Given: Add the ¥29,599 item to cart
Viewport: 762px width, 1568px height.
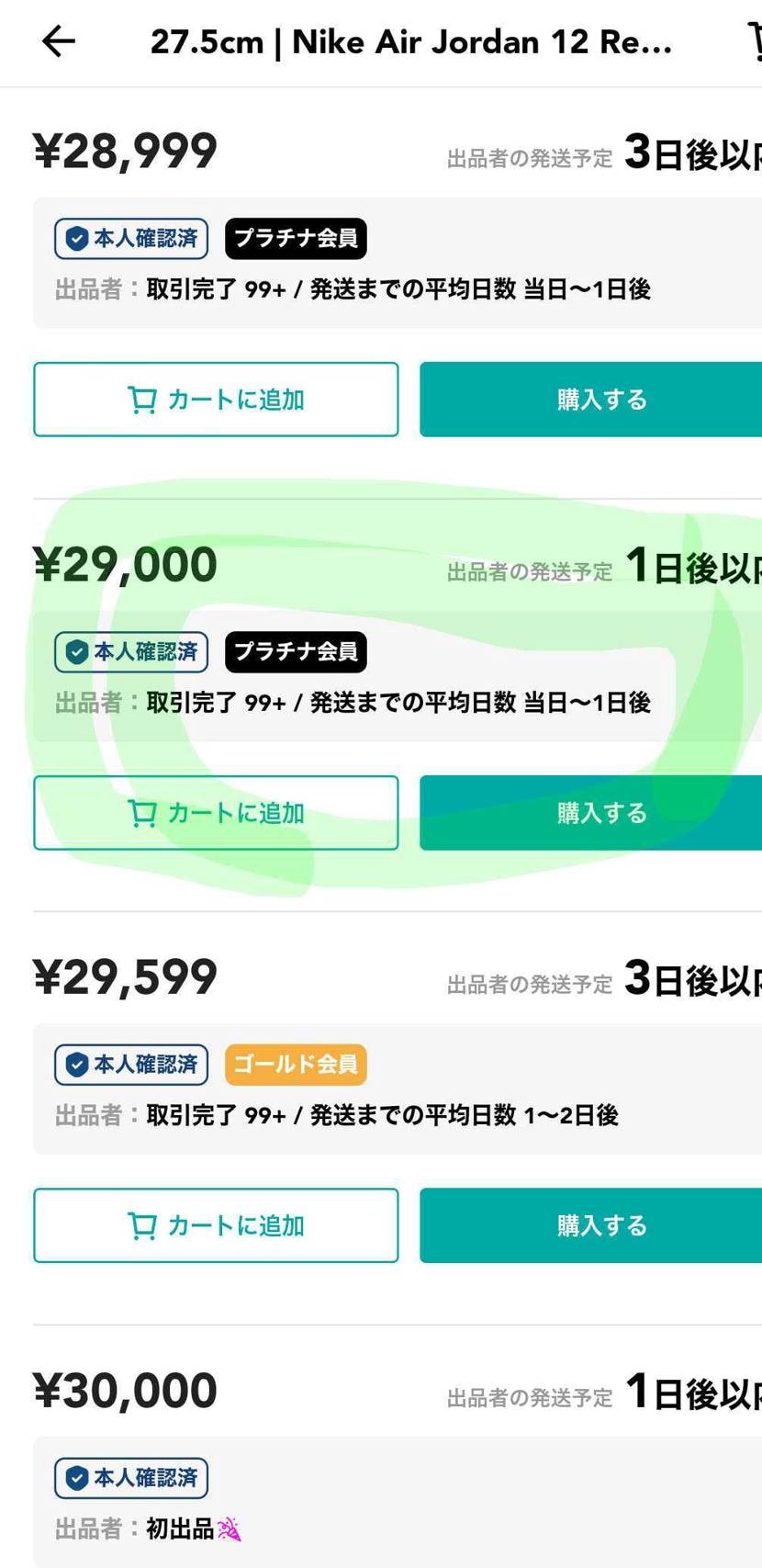Looking at the screenshot, I should (x=215, y=1225).
